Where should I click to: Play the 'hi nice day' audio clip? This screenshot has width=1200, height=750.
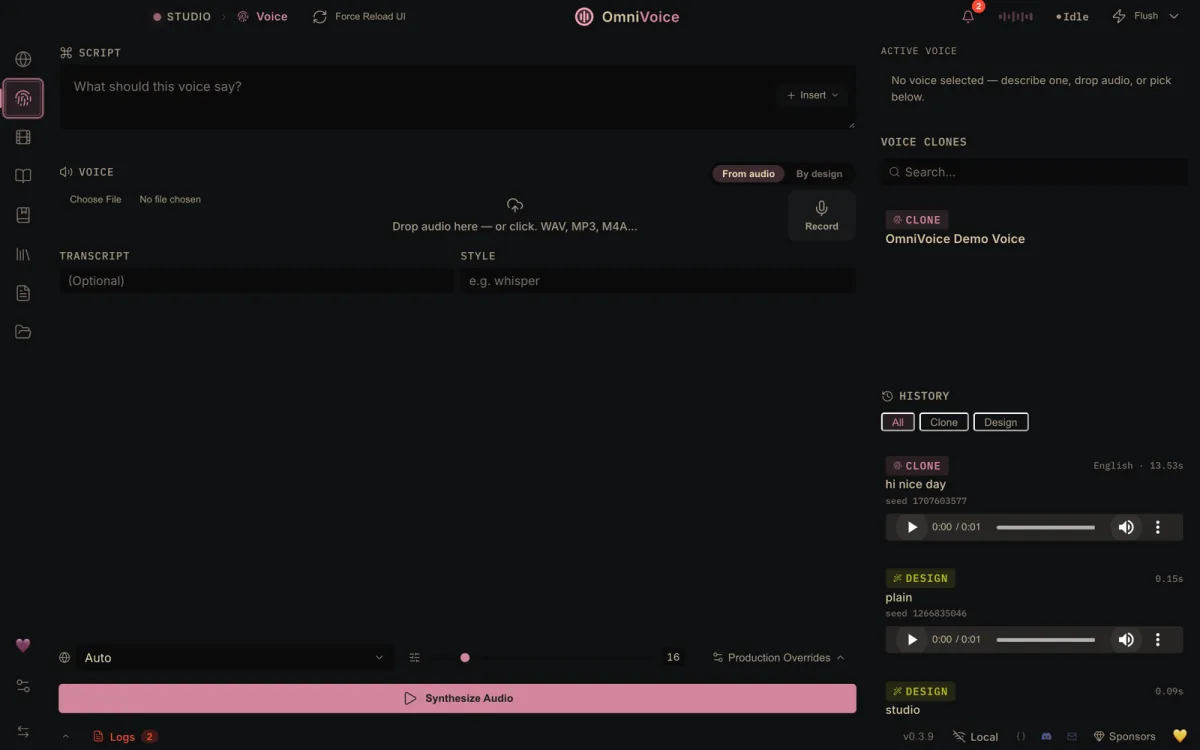tap(912, 527)
